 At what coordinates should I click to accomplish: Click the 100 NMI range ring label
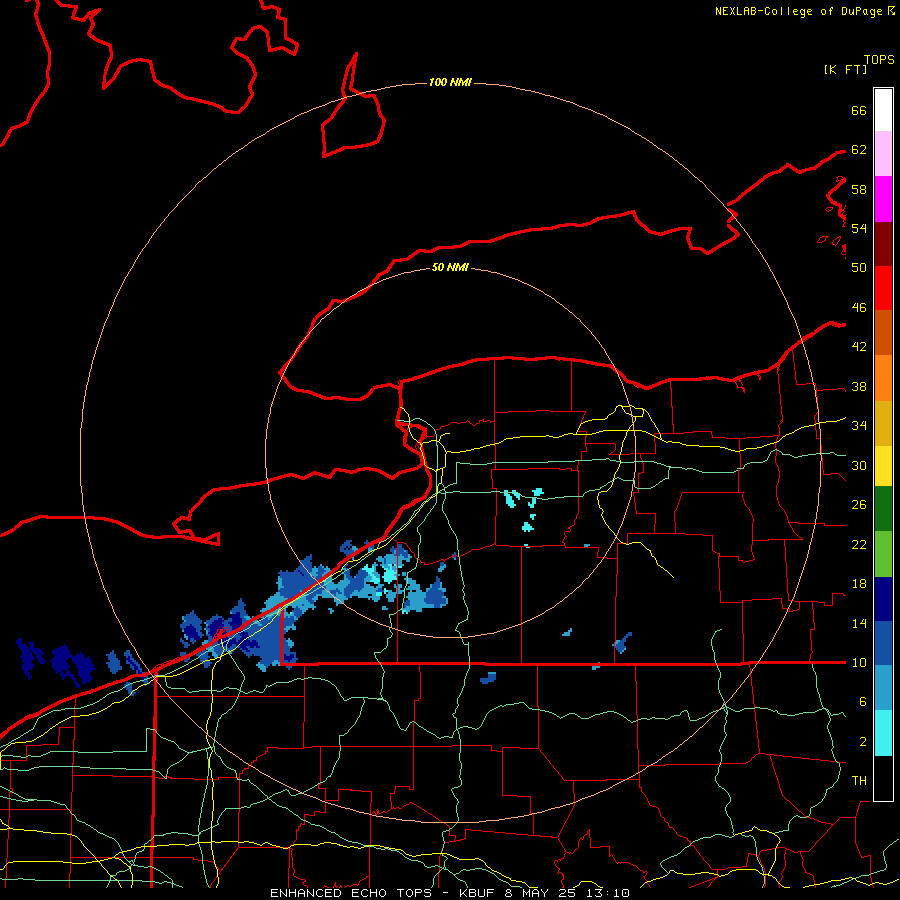tap(450, 82)
